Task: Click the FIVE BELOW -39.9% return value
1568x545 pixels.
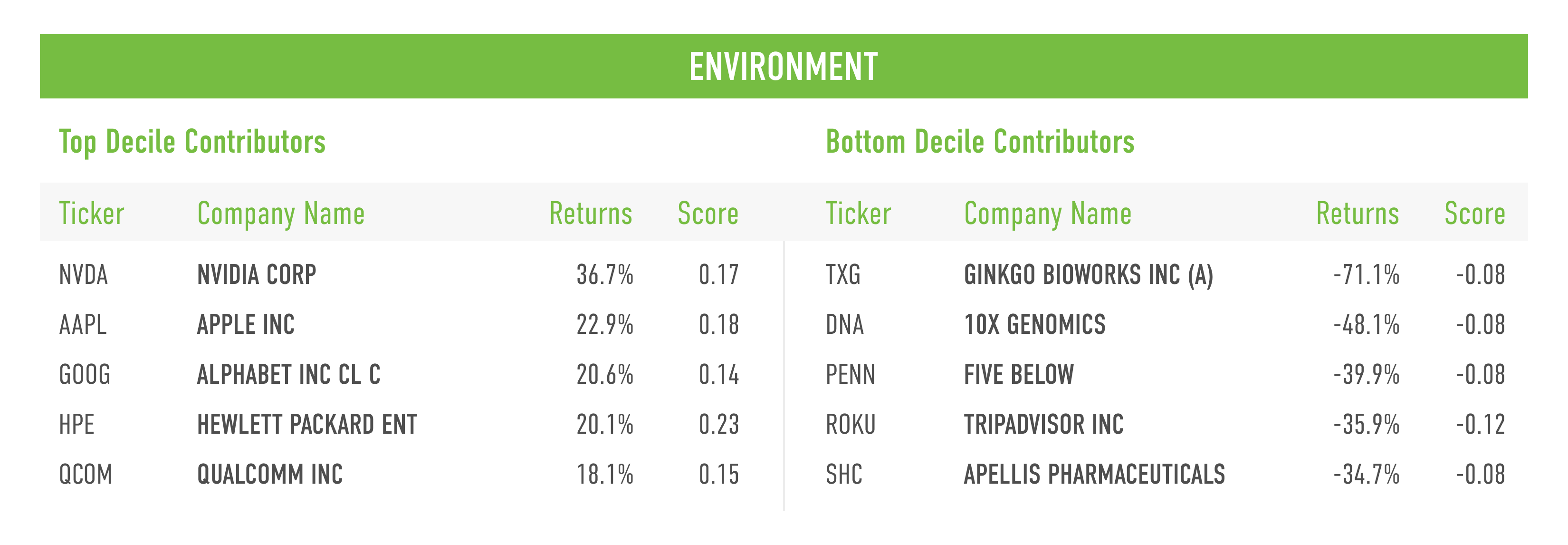Action: point(1367,374)
